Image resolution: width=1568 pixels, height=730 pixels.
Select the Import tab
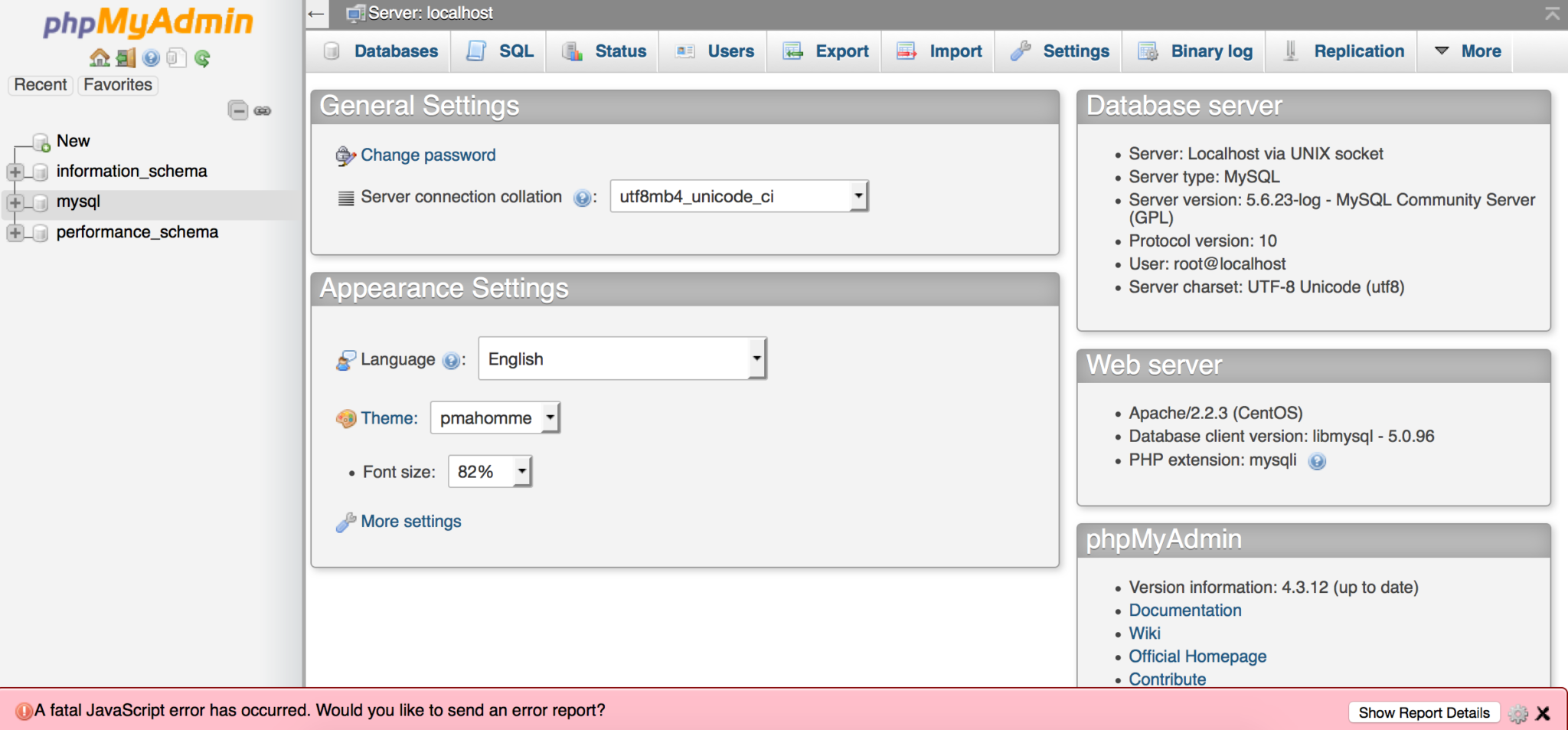[939, 51]
